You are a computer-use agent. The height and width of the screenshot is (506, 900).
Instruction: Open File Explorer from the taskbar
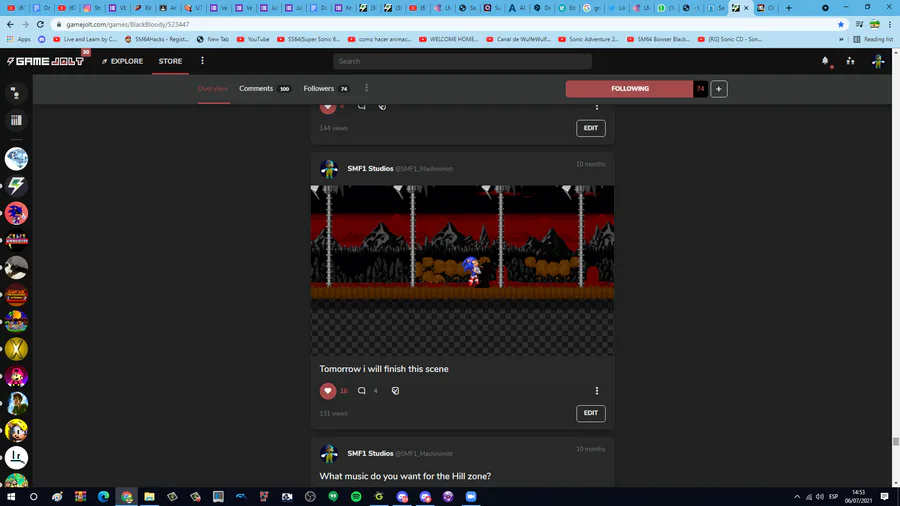coord(149,496)
